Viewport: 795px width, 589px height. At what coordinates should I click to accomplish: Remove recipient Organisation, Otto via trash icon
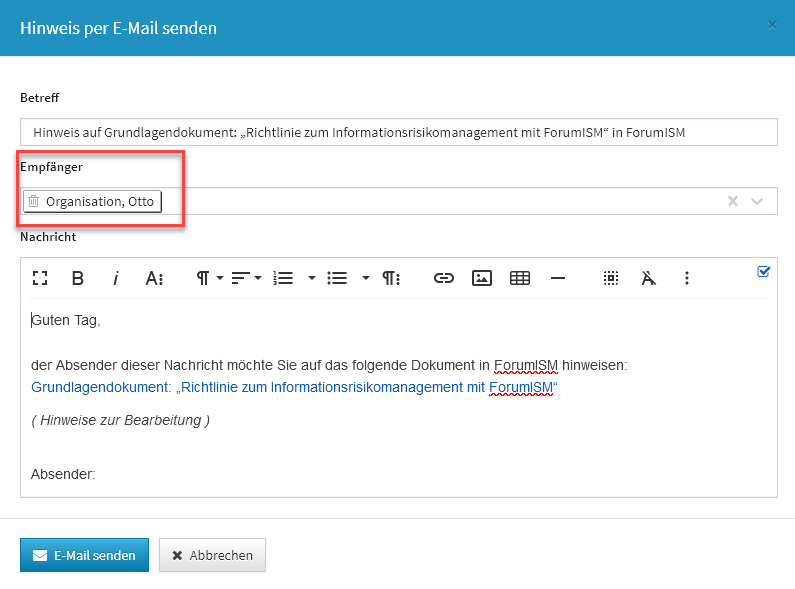[33, 201]
